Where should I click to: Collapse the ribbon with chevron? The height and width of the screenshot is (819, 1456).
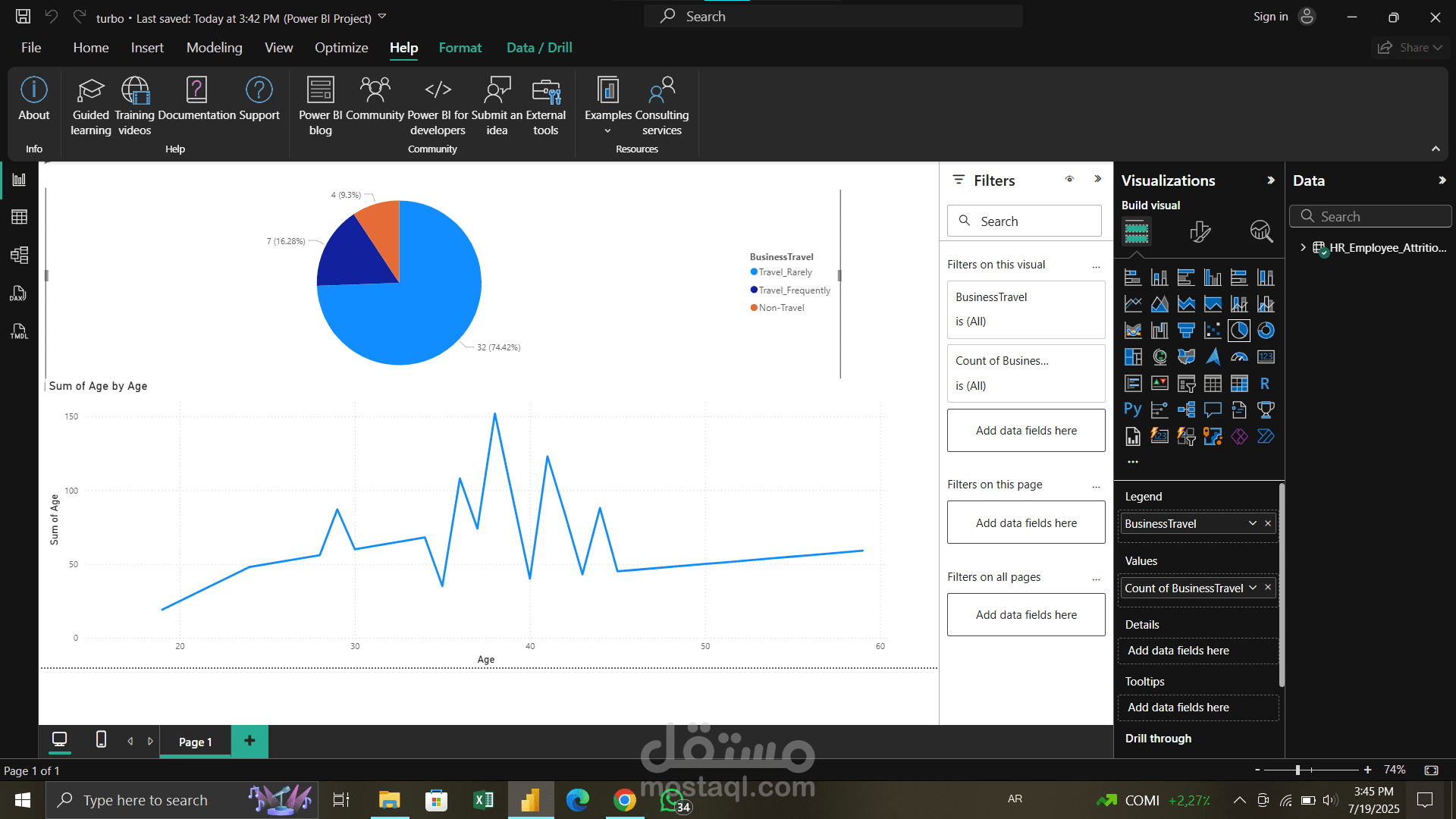click(x=1436, y=149)
